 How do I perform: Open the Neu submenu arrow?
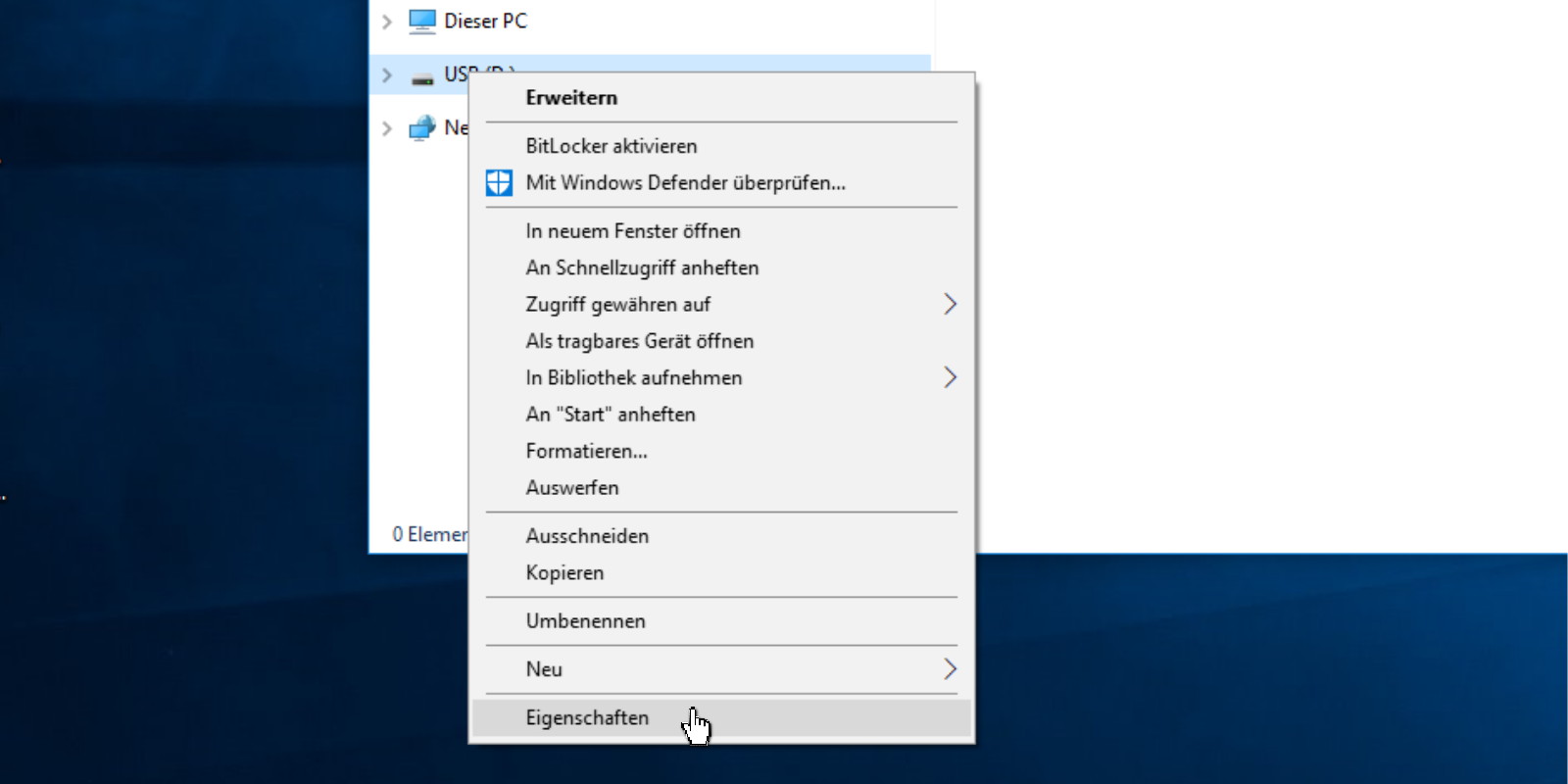tap(950, 669)
